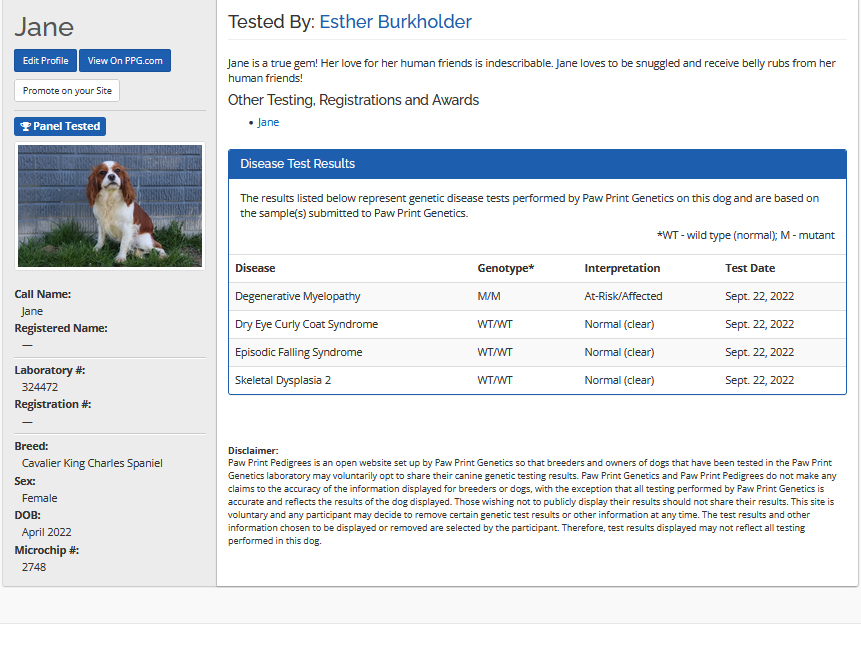Image resolution: width=861 pixels, height=654 pixels.
Task: Click the Interpretation column header
Action: click(622, 268)
